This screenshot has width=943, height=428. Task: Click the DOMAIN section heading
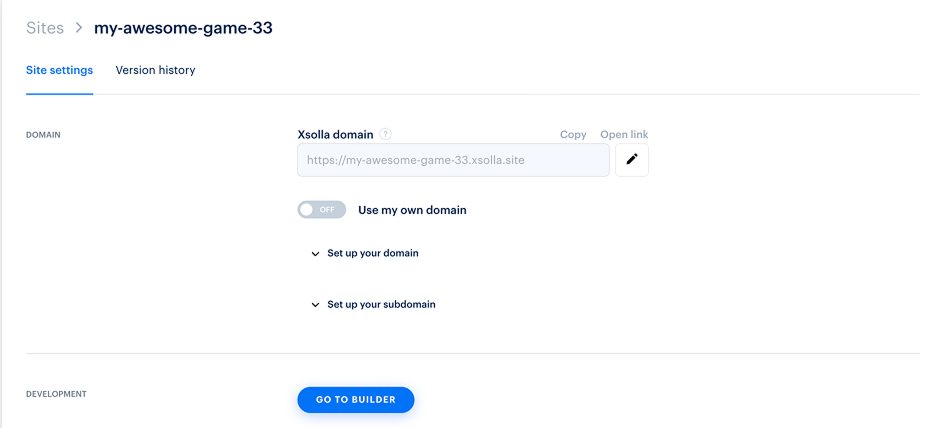coord(43,135)
